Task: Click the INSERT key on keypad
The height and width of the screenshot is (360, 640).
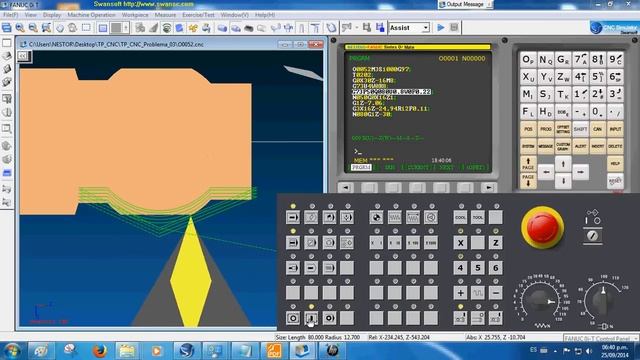Action: point(598,147)
